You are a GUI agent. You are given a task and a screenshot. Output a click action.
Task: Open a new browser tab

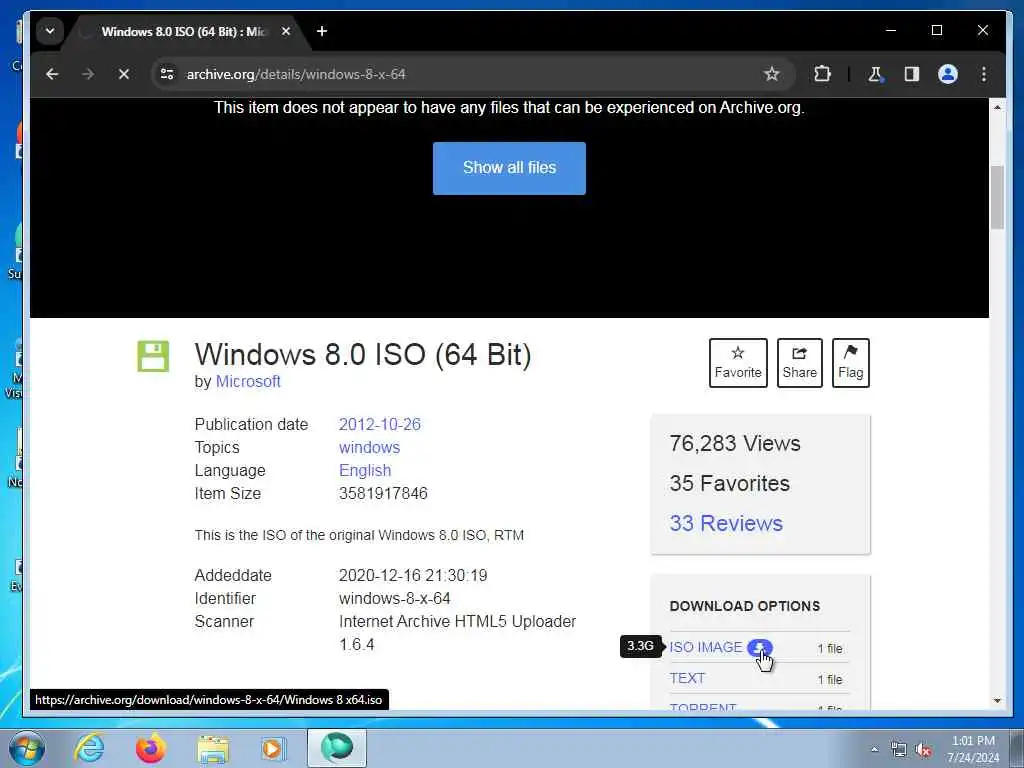pyautogui.click(x=322, y=31)
